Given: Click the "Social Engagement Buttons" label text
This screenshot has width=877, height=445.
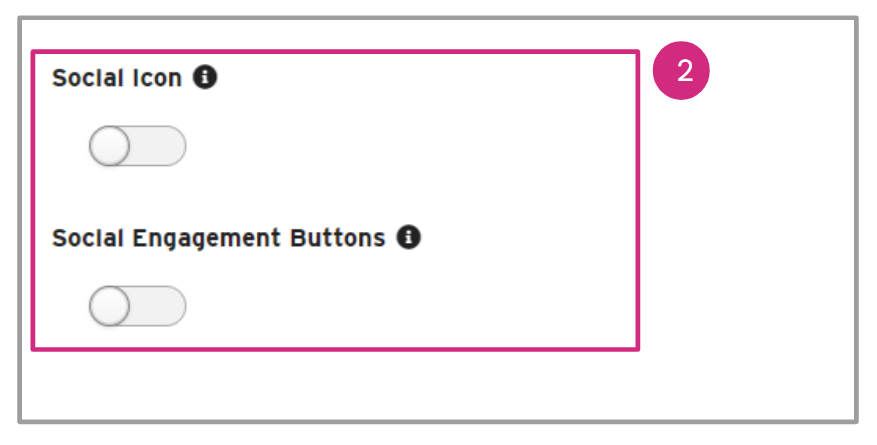Looking at the screenshot, I should [x=218, y=238].
